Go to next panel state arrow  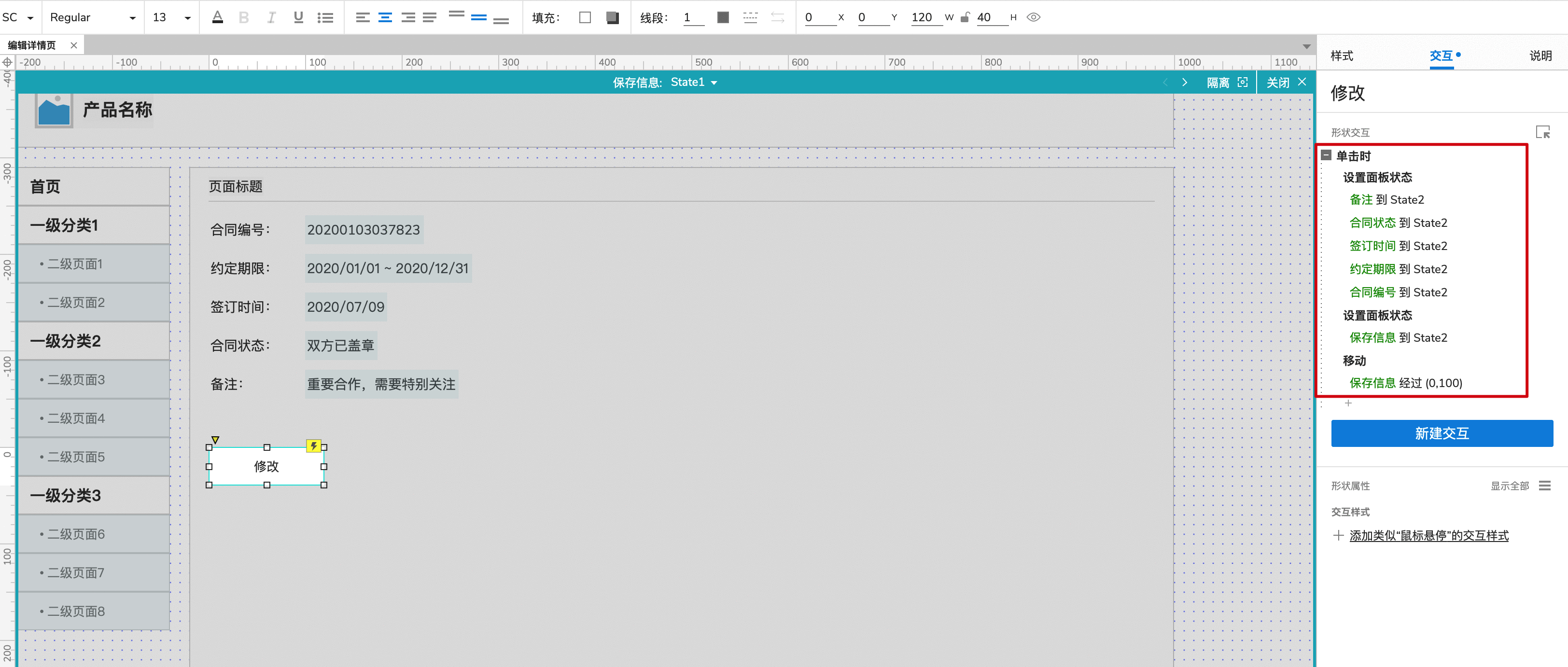coord(1185,82)
